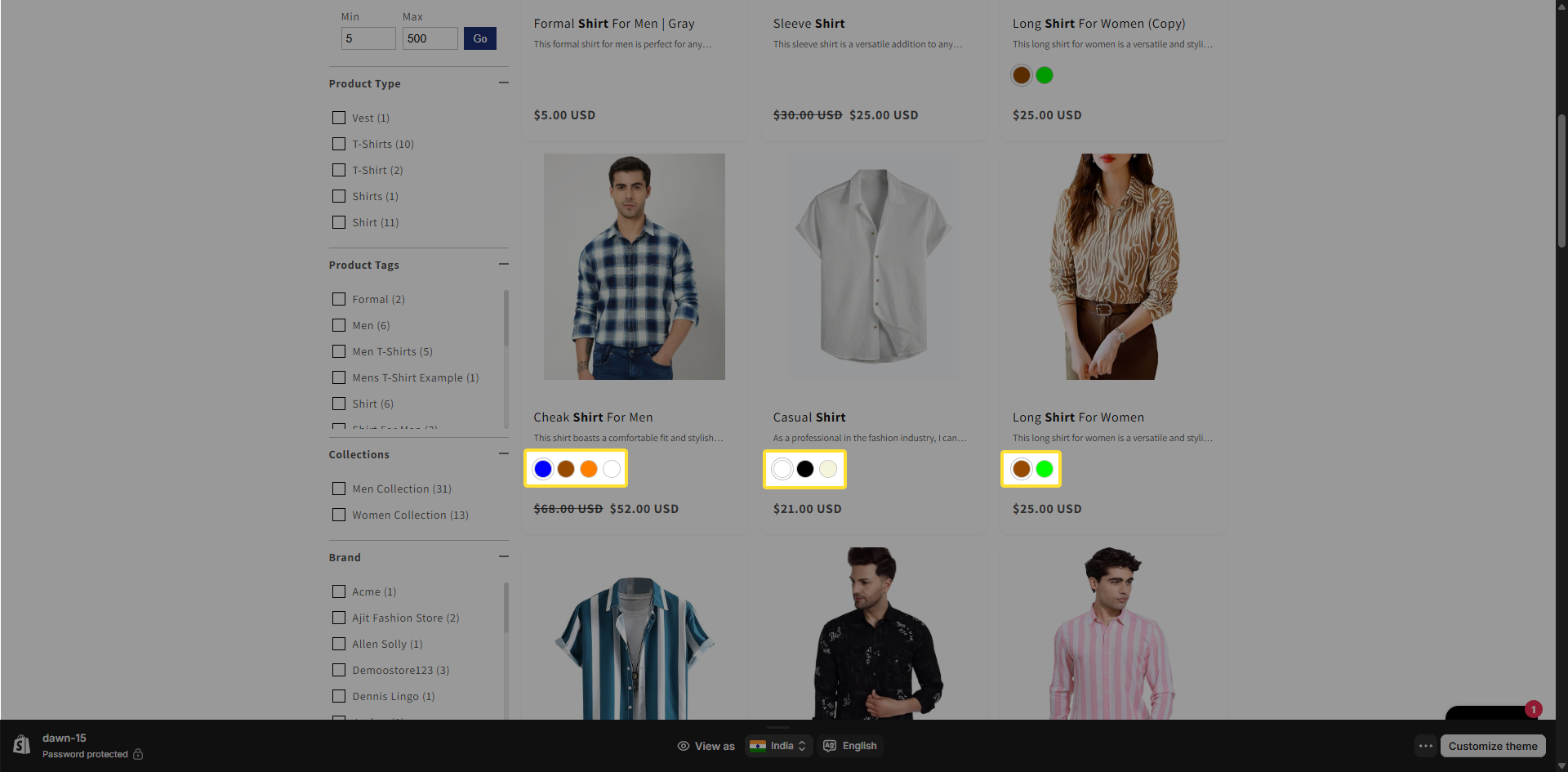Click the English language translate icon
This screenshot has height=772, width=1568.
pos(830,746)
